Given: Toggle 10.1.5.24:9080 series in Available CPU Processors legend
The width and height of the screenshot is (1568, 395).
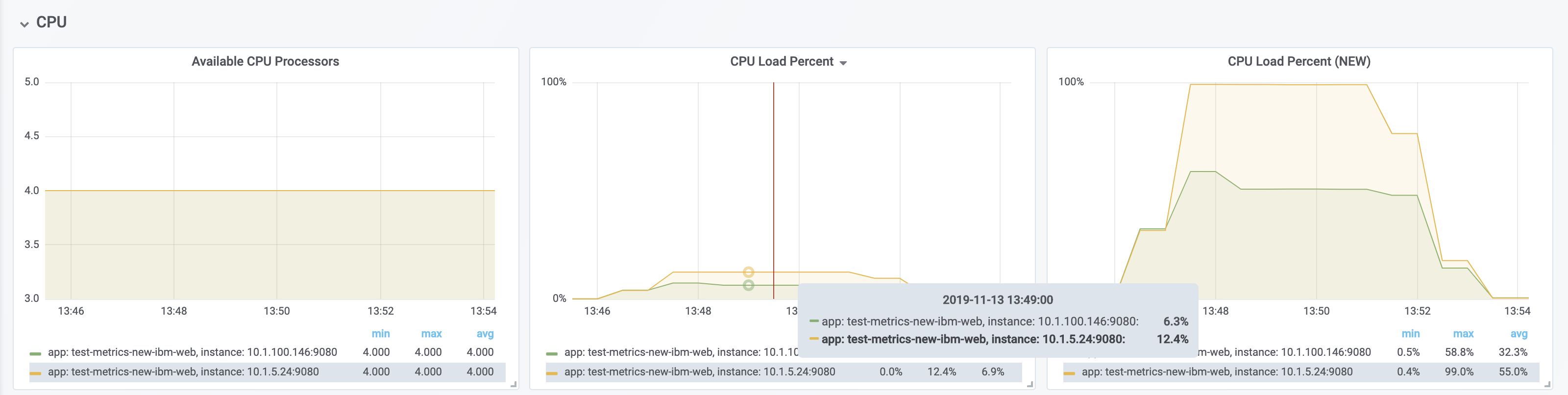Looking at the screenshot, I should pyautogui.click(x=183, y=372).
